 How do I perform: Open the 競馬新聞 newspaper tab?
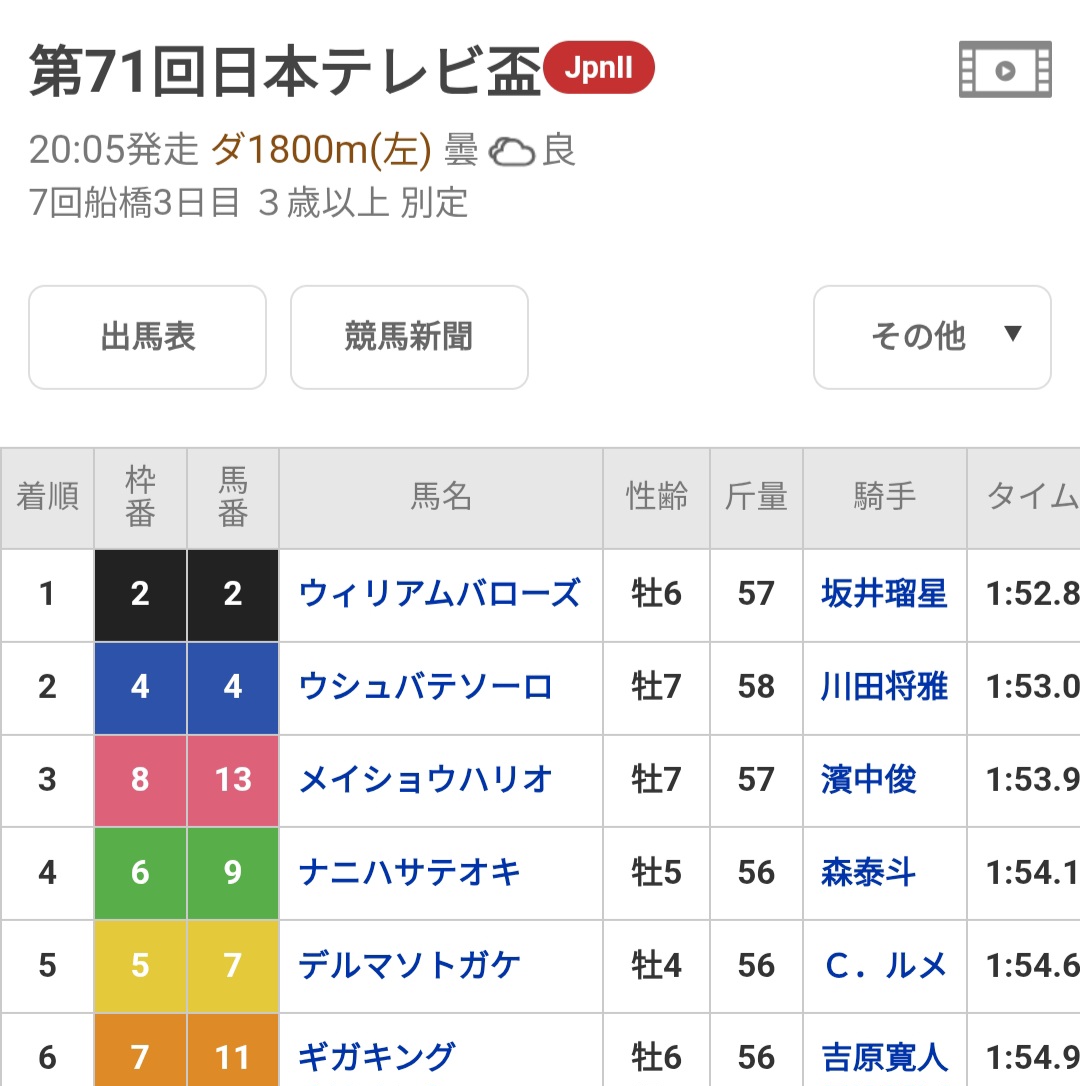click(x=408, y=337)
